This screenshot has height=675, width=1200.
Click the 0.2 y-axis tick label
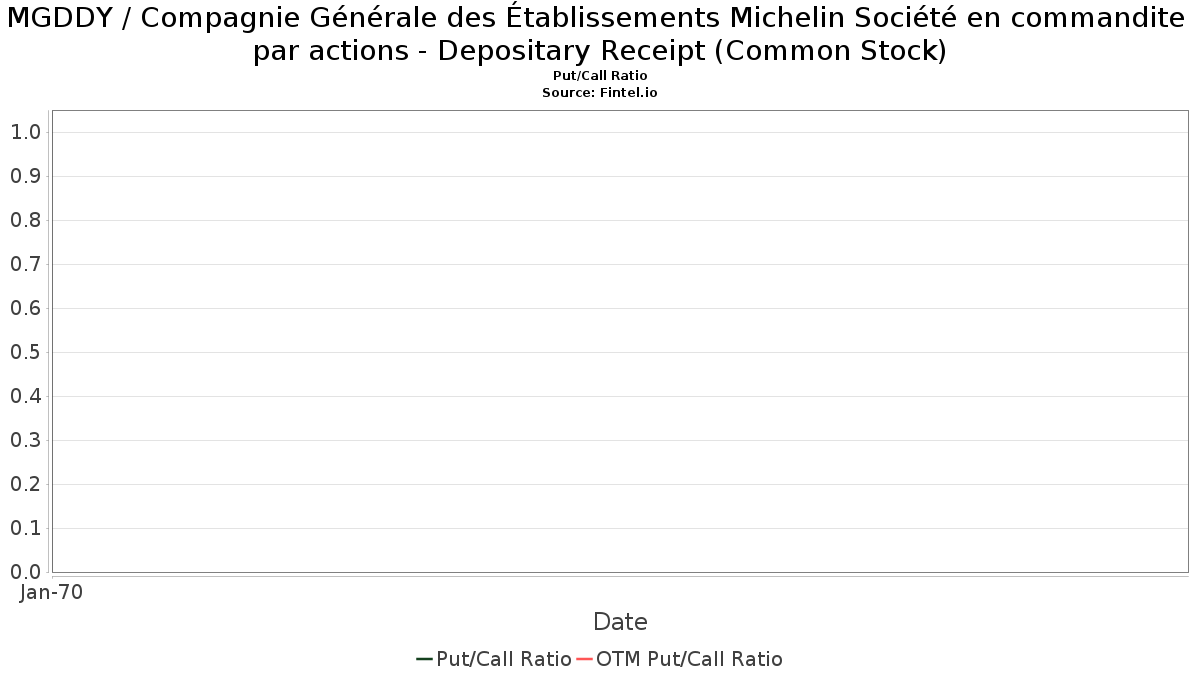pyautogui.click(x=25, y=484)
